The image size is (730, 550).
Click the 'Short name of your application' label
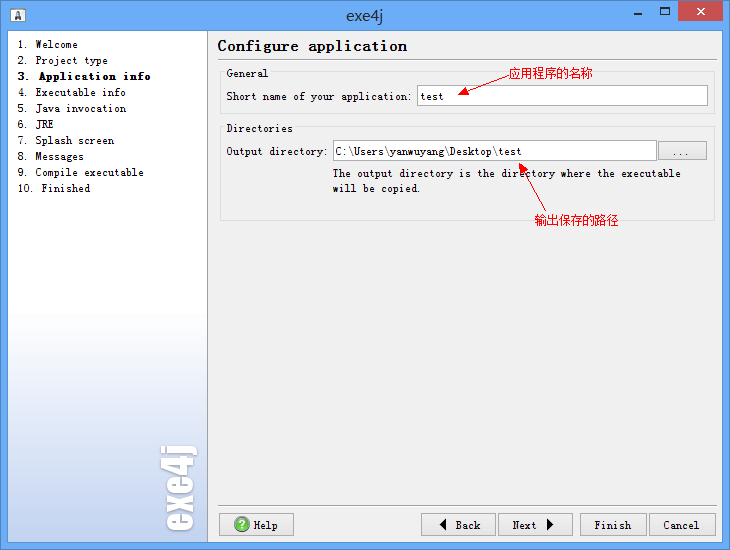tap(318, 96)
